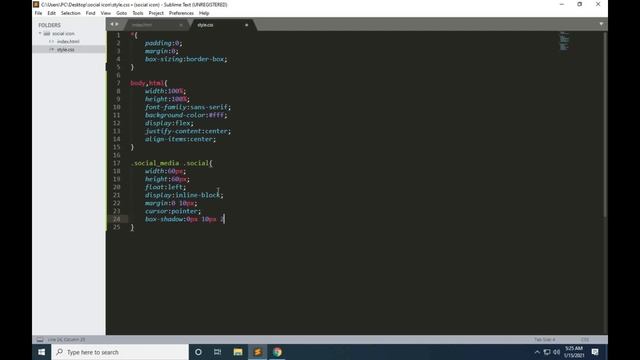This screenshot has height=360, width=640.
Task: Show hidden system tray icons
Action: point(537,352)
